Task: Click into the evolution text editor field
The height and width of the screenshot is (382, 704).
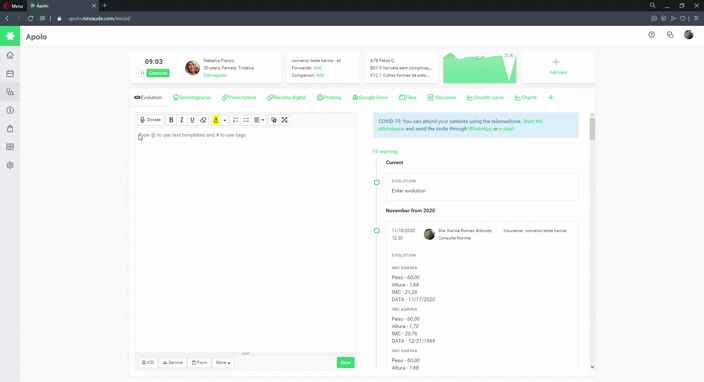Action: (246, 240)
